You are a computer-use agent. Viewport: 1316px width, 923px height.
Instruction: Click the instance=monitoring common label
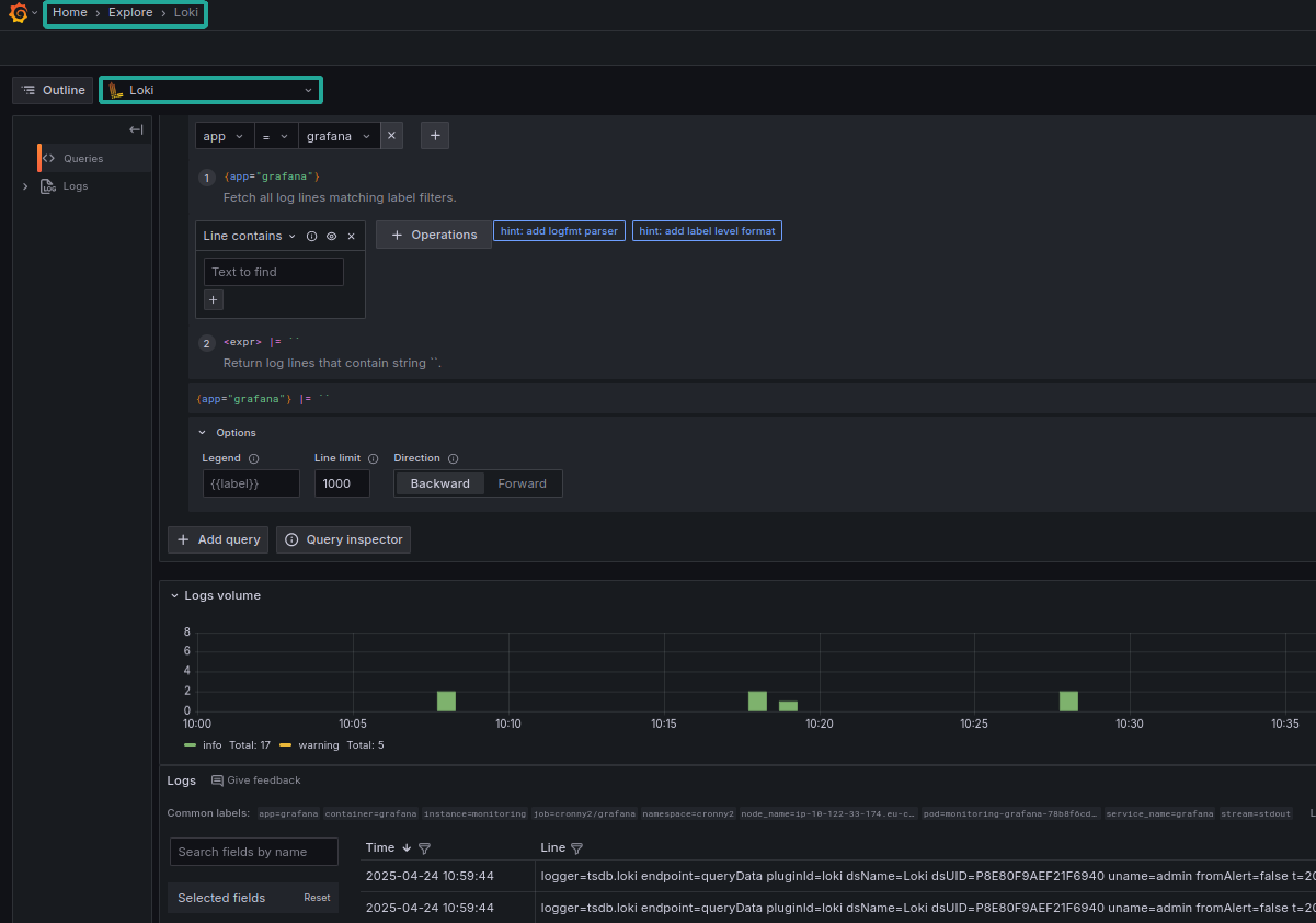(474, 813)
